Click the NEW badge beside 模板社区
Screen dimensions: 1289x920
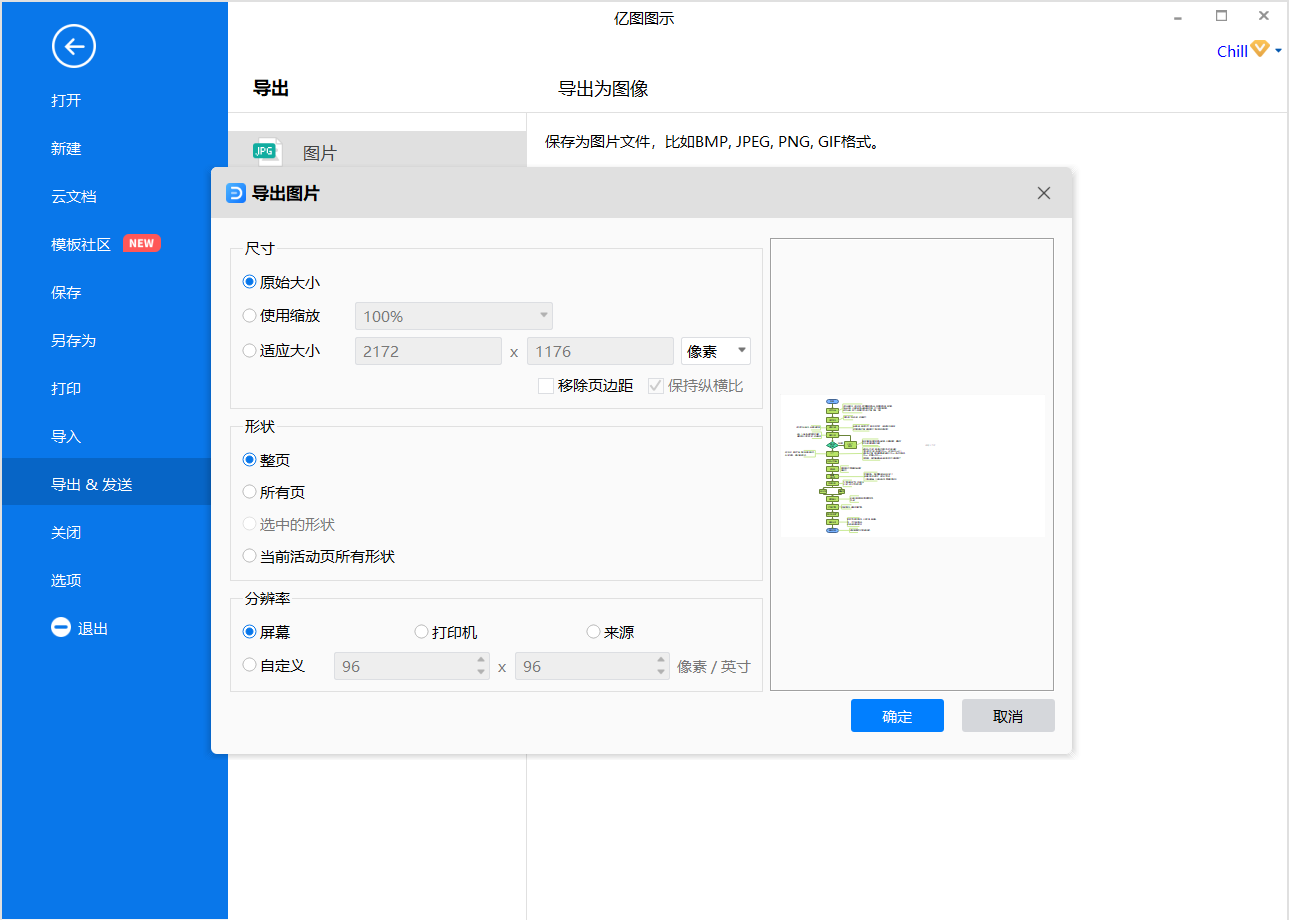click(142, 243)
